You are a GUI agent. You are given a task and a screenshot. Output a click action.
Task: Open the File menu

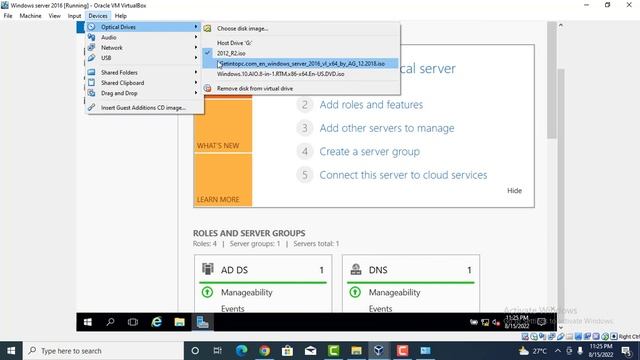(x=8, y=16)
